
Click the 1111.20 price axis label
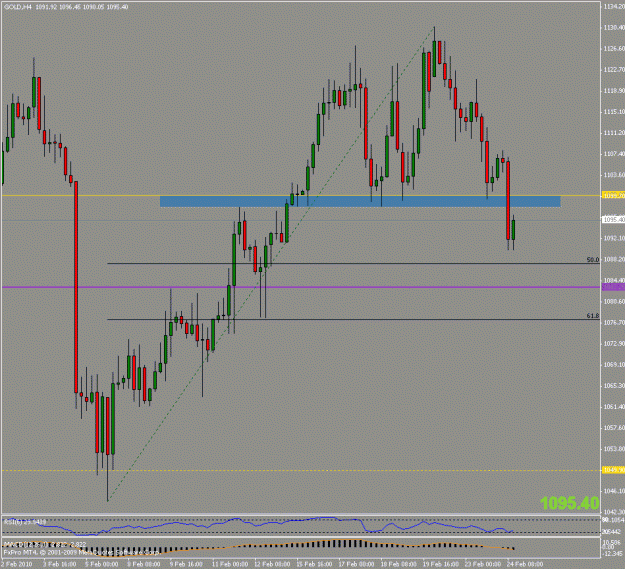pyautogui.click(x=614, y=133)
